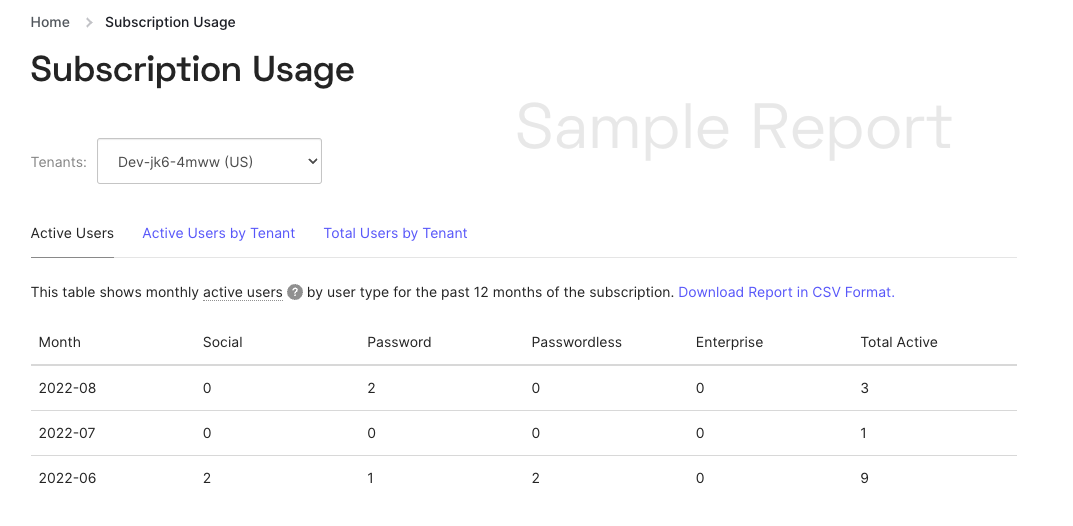Screen dimensions: 1073x526
Task: Click the breadcrumb chevron separator icon
Action: click(x=88, y=22)
